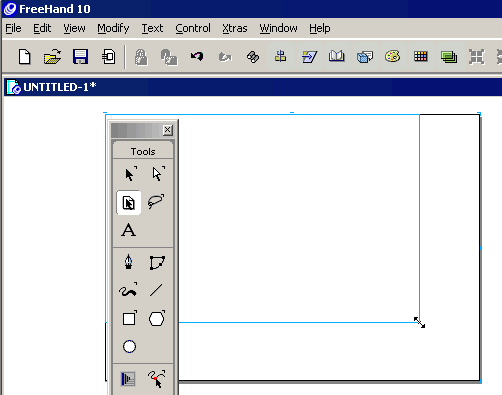Click the greyed Unlock icon

(169, 57)
